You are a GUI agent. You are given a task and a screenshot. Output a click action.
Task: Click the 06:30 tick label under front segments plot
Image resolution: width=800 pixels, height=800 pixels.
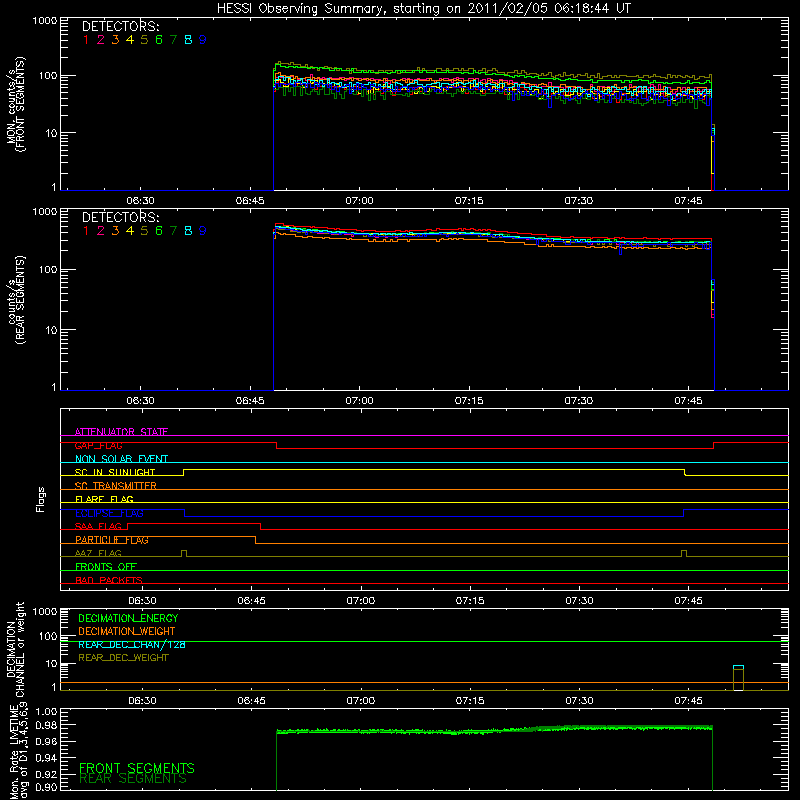click(x=140, y=201)
